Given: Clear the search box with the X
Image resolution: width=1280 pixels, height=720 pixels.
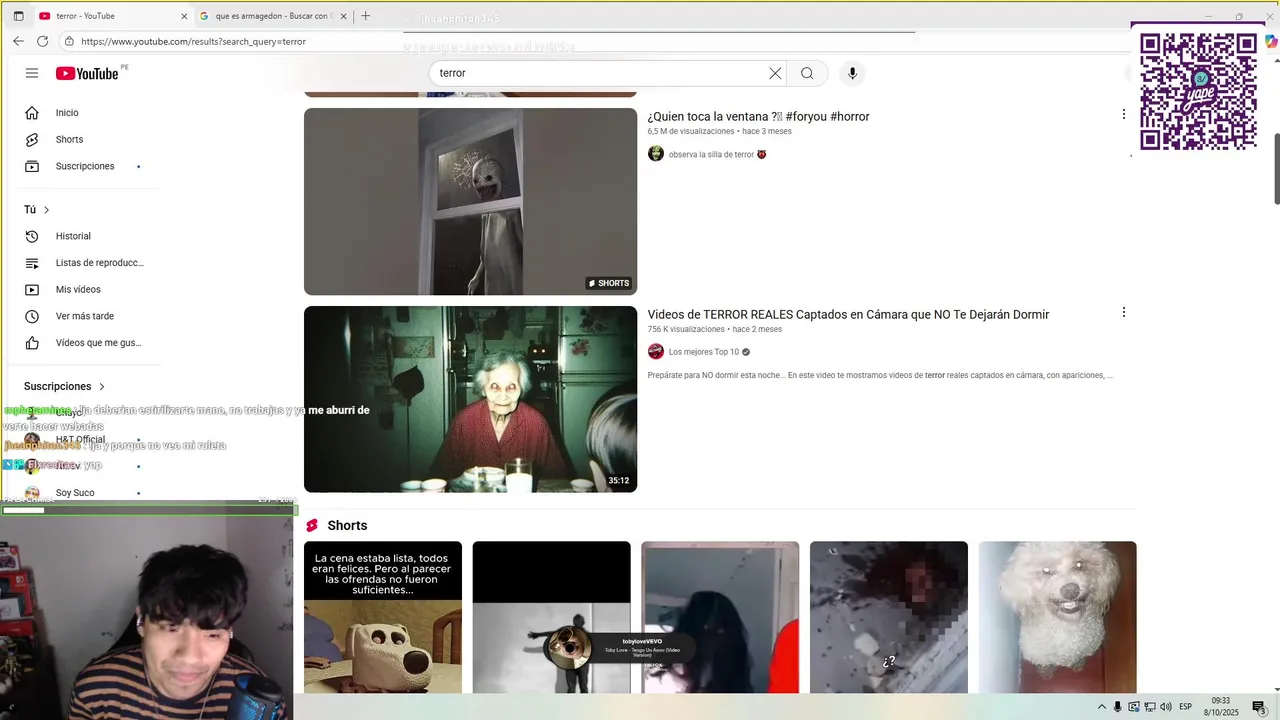Looking at the screenshot, I should tap(775, 73).
